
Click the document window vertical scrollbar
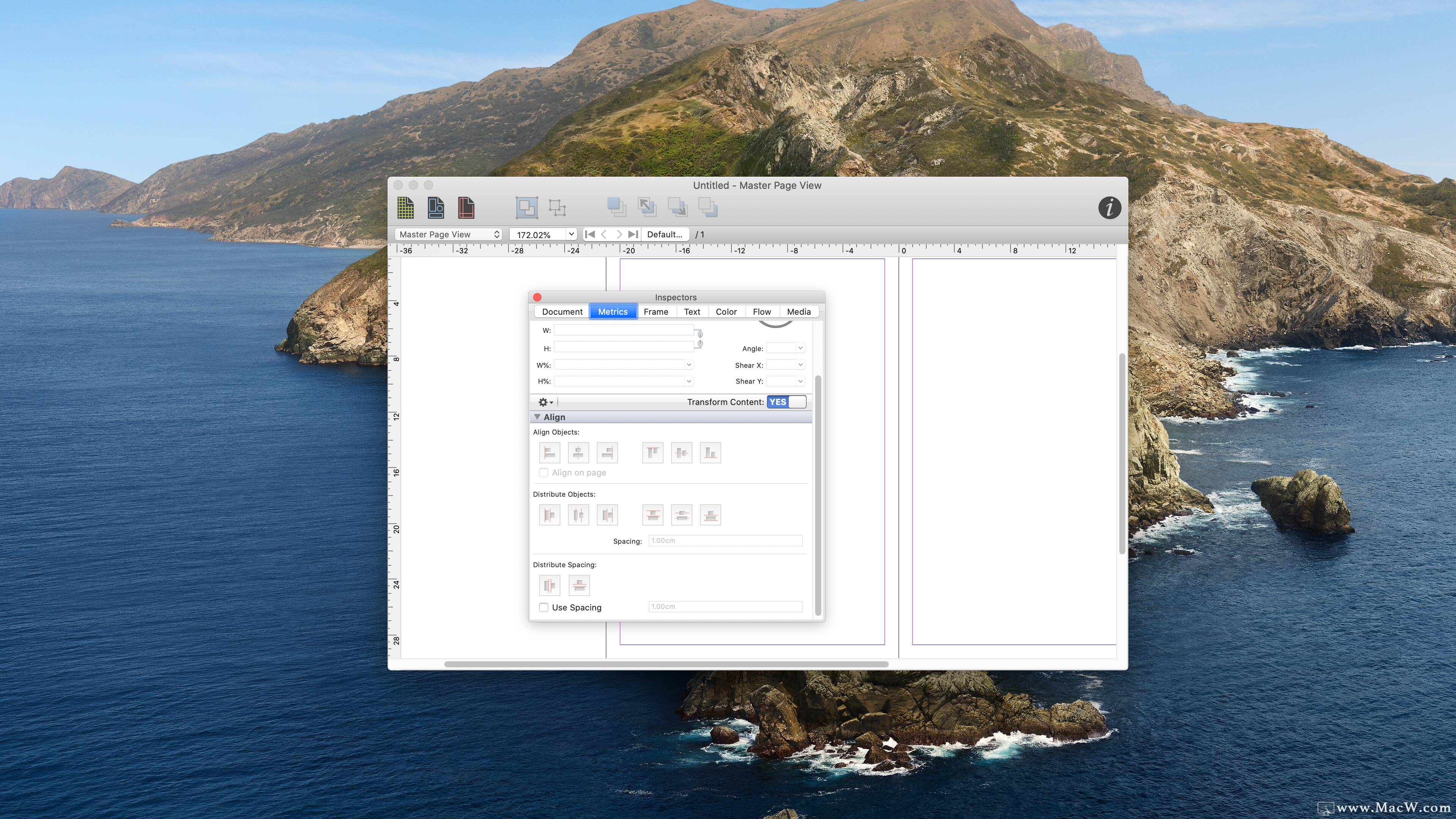point(1122,454)
